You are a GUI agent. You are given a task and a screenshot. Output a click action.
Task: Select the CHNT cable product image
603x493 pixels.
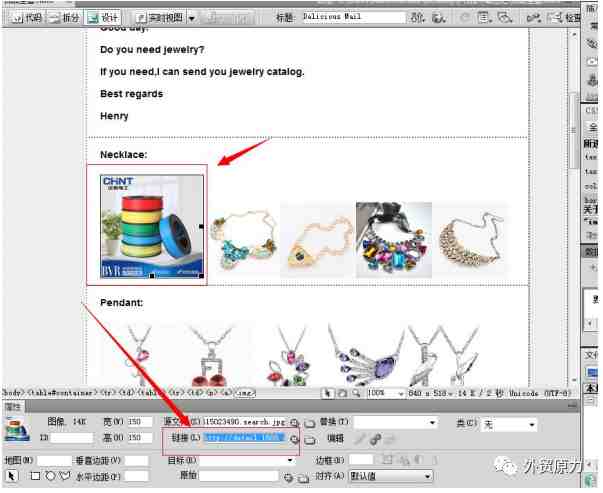point(152,227)
